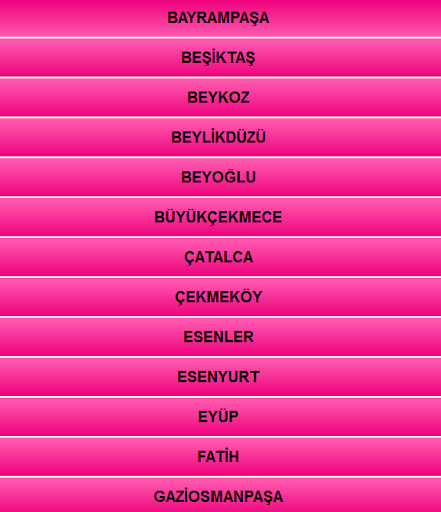Tap the EYÜP row
Screen dimensions: 441x512
[220, 417]
